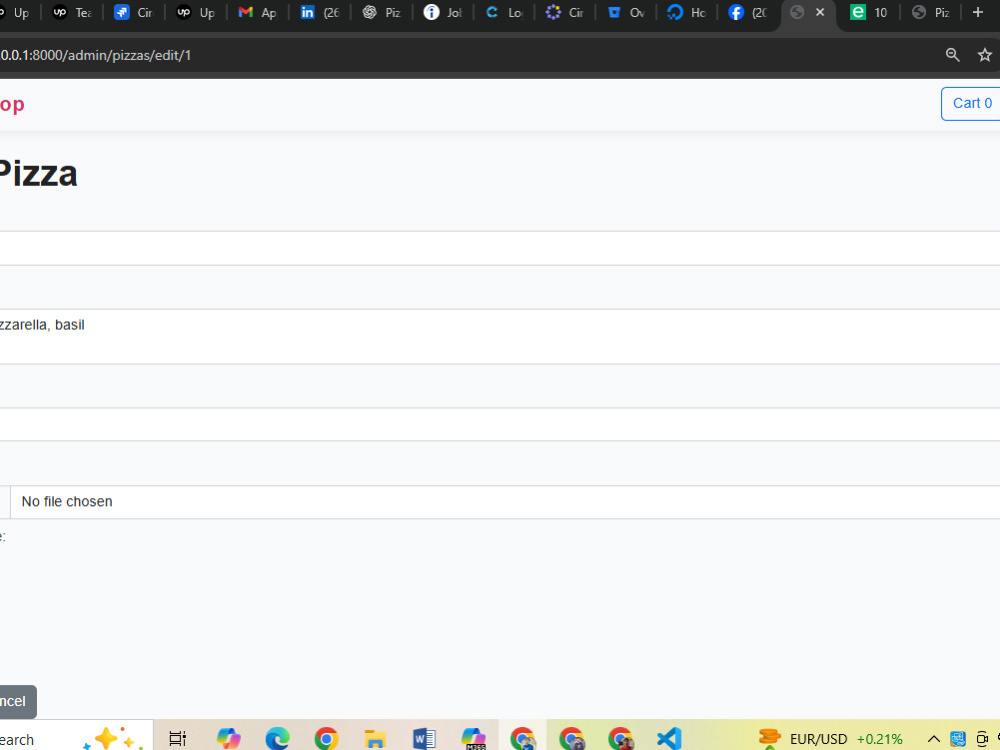
Task: Open the first Chrome icon on the taskbar
Action: coord(326,739)
